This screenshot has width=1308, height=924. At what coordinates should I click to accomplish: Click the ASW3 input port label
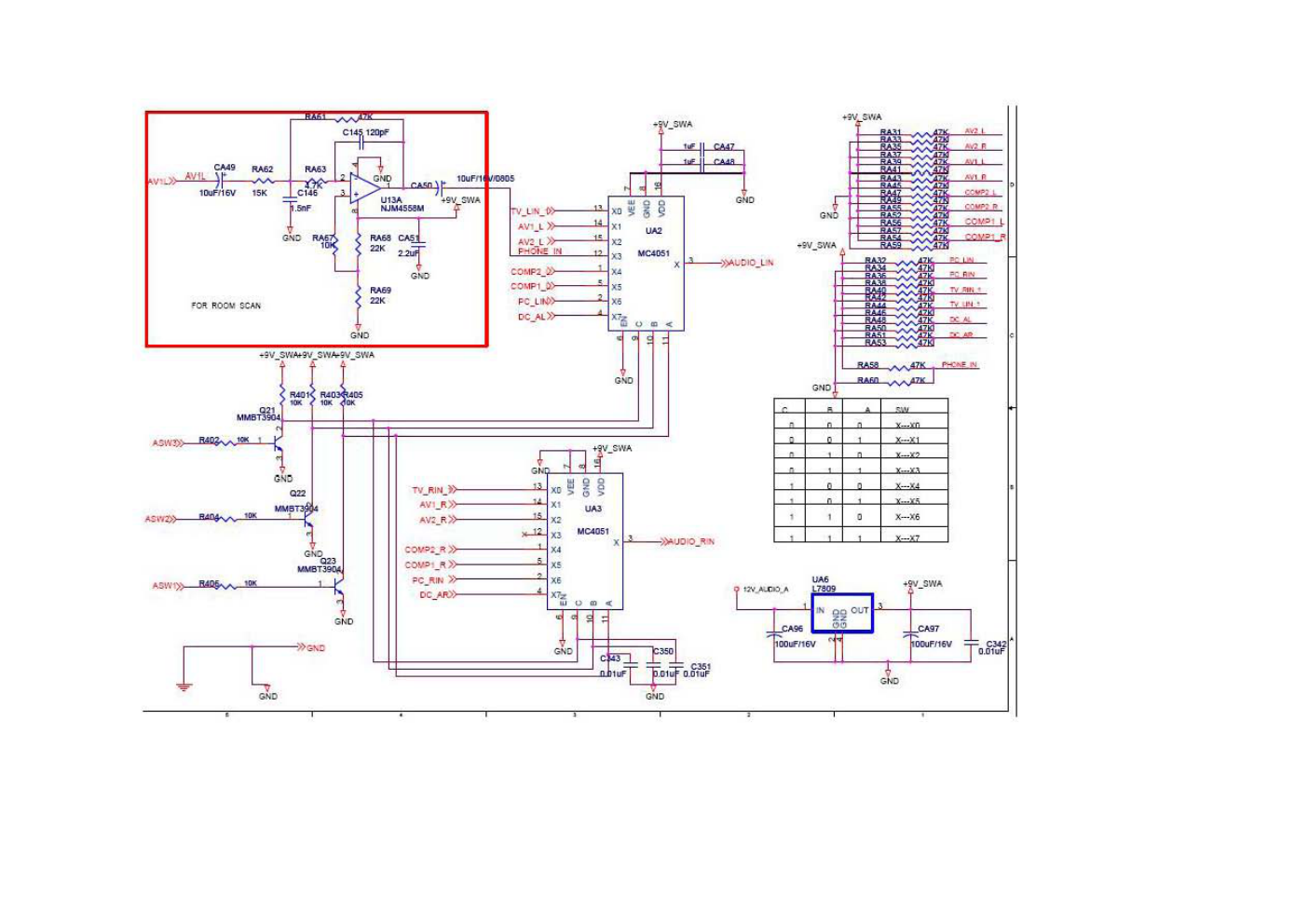pos(165,443)
